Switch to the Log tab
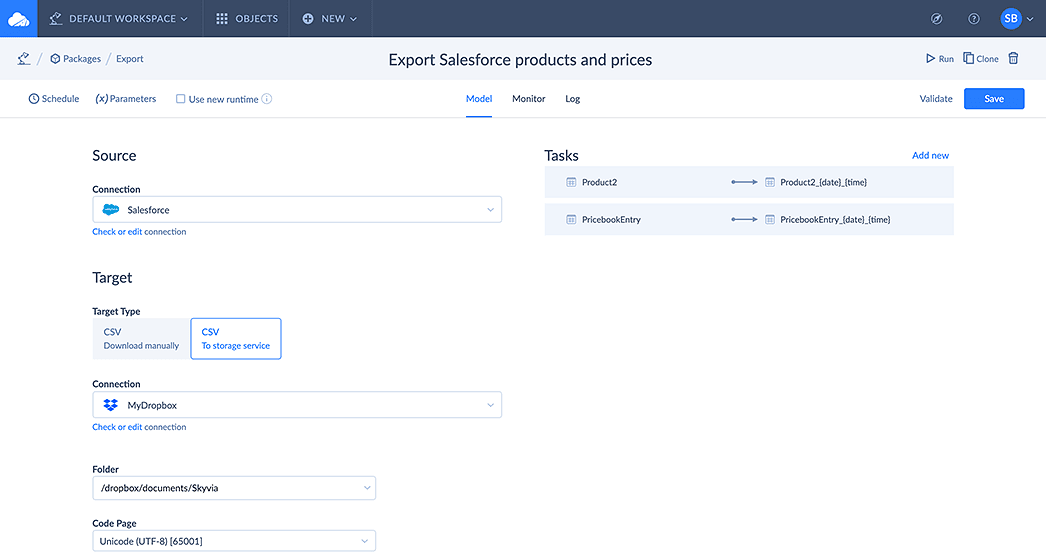The image size is (1046, 552). pyautogui.click(x=572, y=99)
